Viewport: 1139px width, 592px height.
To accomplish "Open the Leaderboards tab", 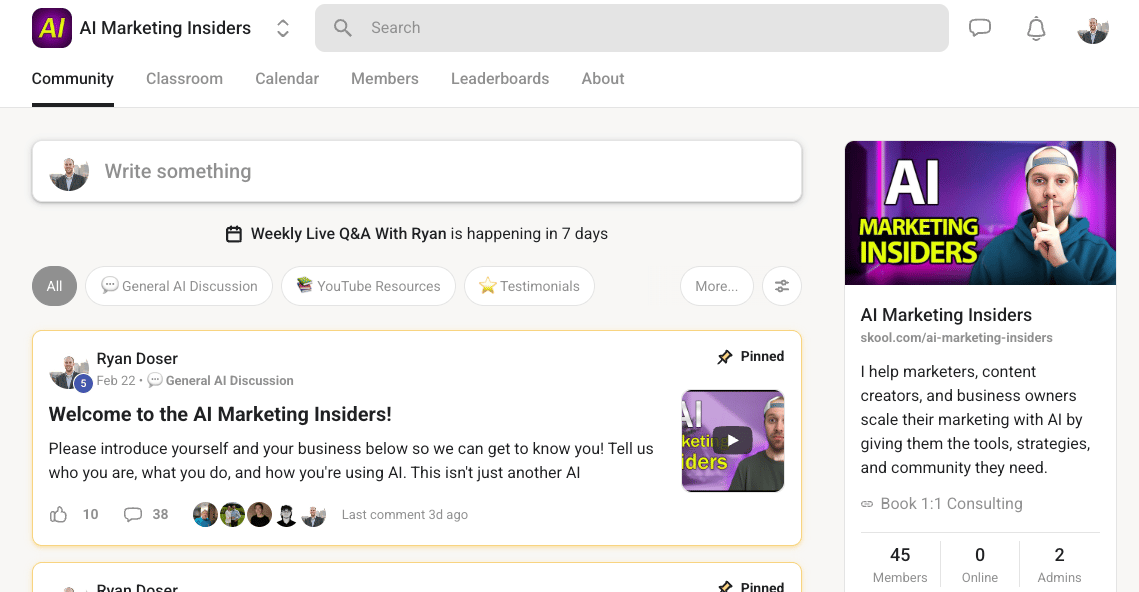I will (500, 78).
